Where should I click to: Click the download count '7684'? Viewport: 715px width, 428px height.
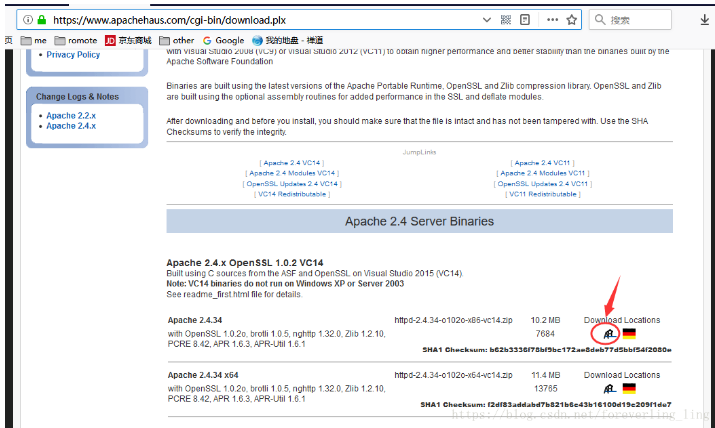click(545, 334)
